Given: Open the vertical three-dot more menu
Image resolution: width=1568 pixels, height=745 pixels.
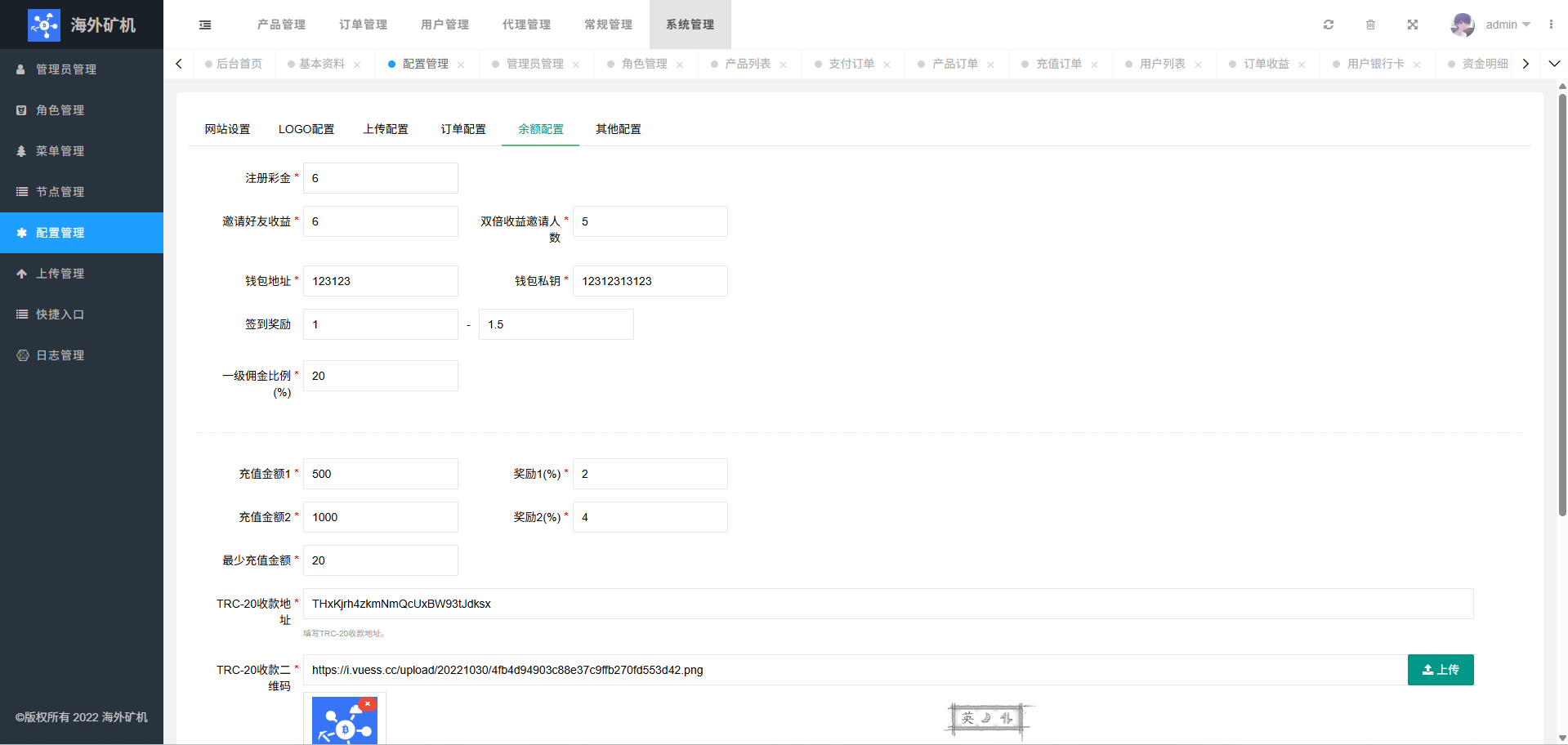Looking at the screenshot, I should tap(1551, 25).
